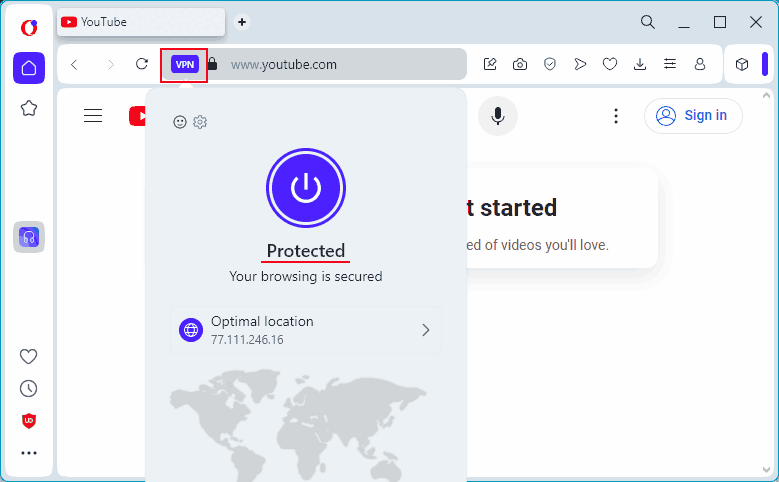This screenshot has height=482, width=779.
Task: Open the profile account icon in toolbar
Action: (x=700, y=64)
